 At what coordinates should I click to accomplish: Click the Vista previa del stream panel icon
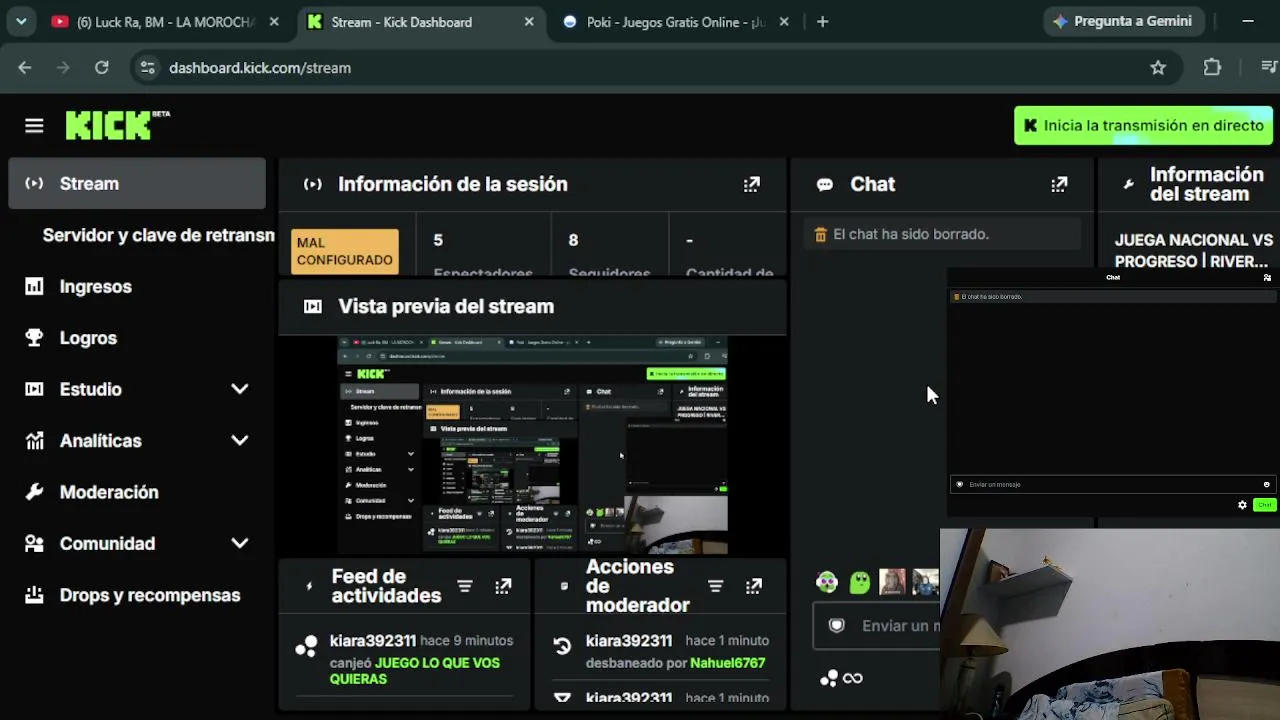[x=313, y=307]
